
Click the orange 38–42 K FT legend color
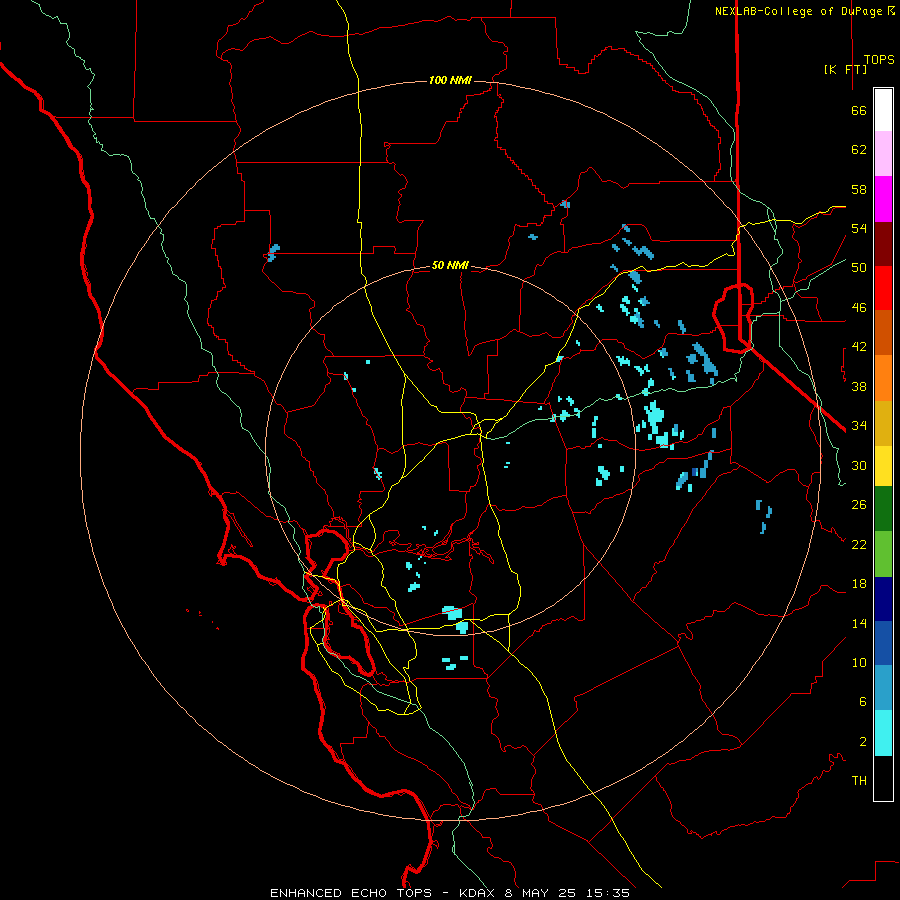point(883,378)
